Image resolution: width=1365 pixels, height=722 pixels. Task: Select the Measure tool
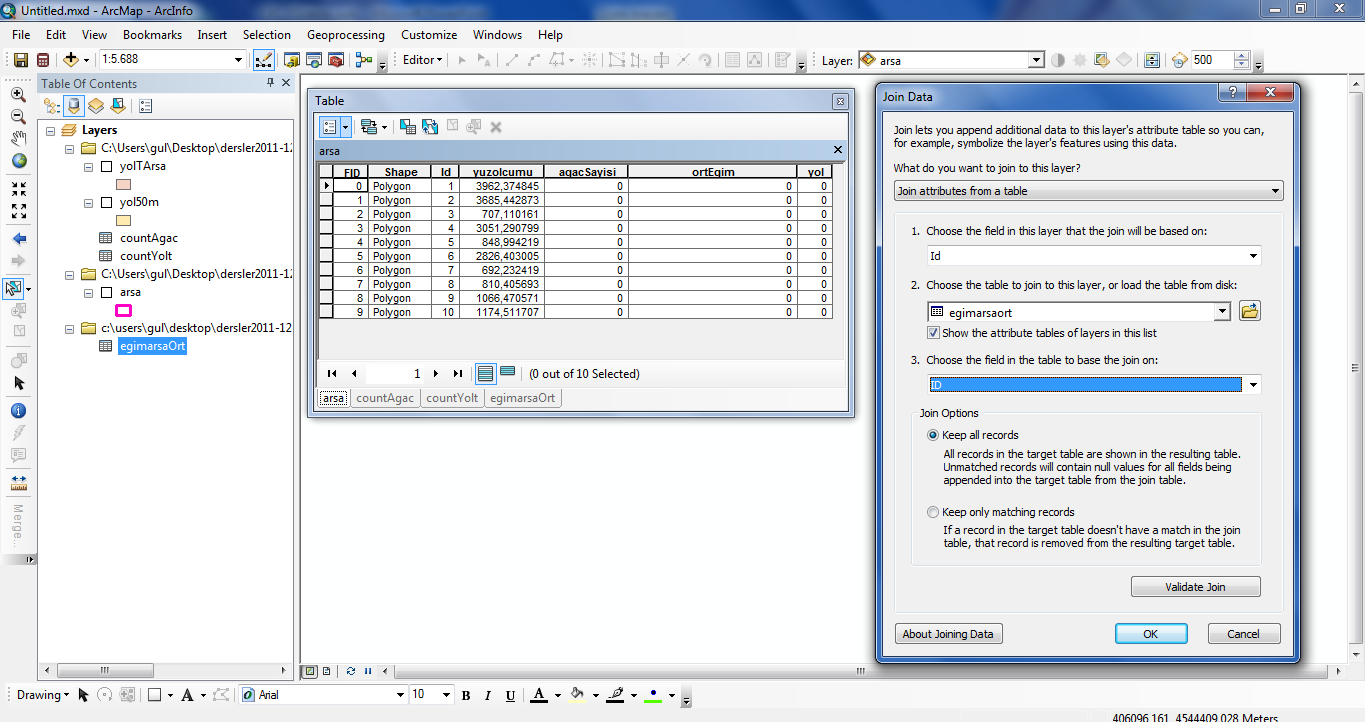click(x=18, y=481)
